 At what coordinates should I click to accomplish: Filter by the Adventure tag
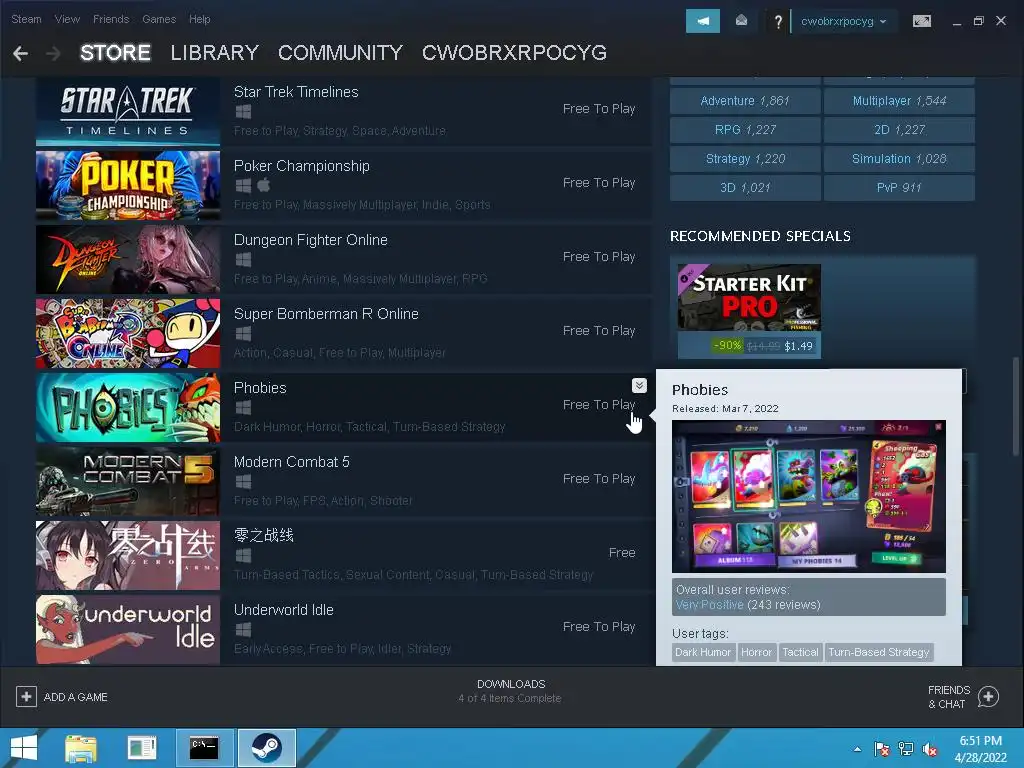tap(745, 101)
